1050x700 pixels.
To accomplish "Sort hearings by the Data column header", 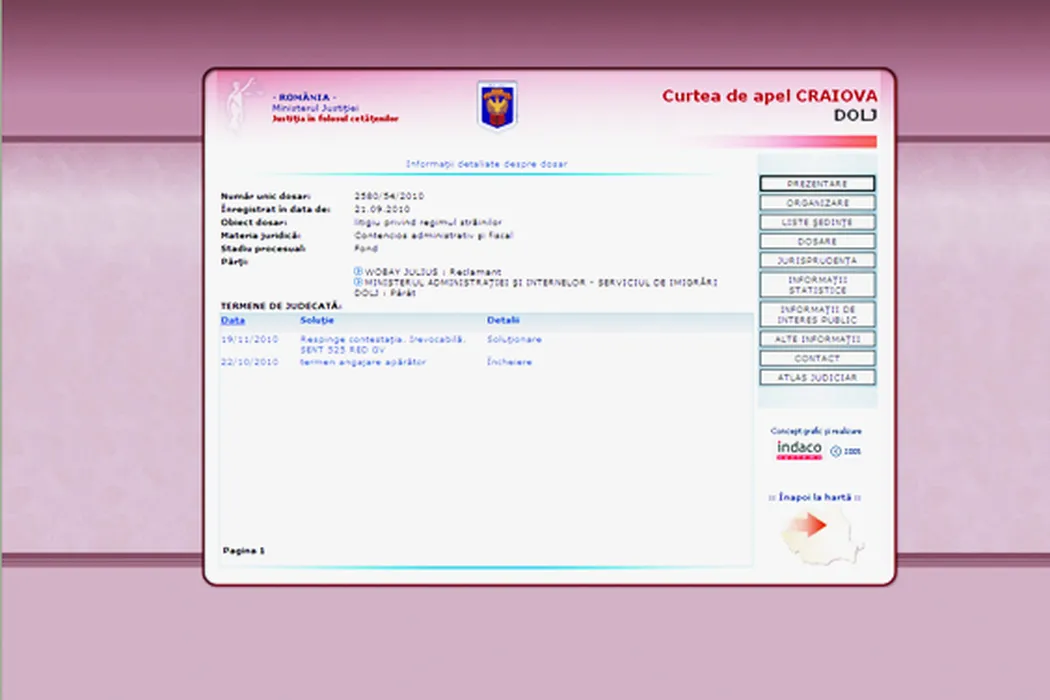I will [x=232, y=321].
